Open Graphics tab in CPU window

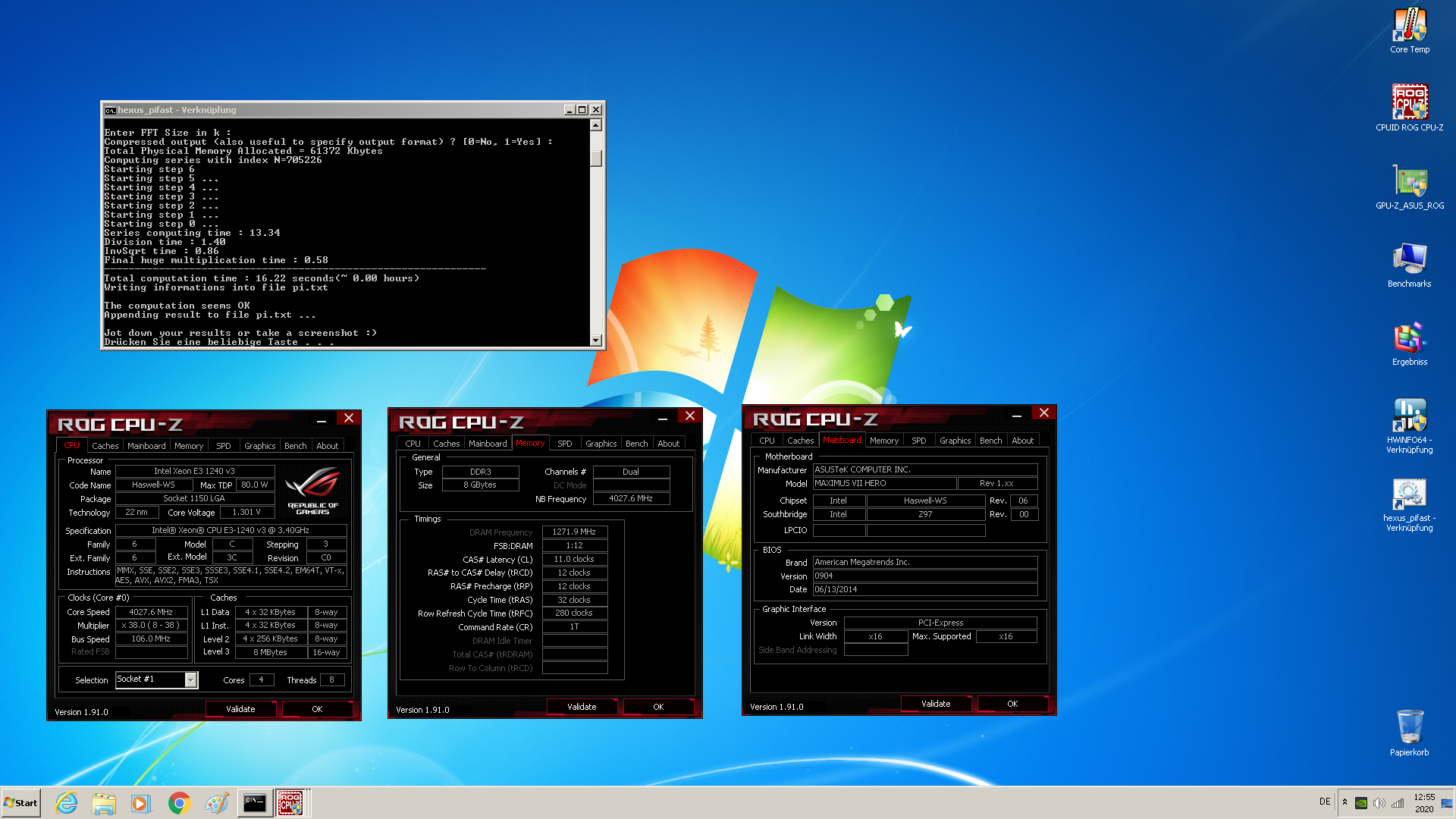point(259,446)
